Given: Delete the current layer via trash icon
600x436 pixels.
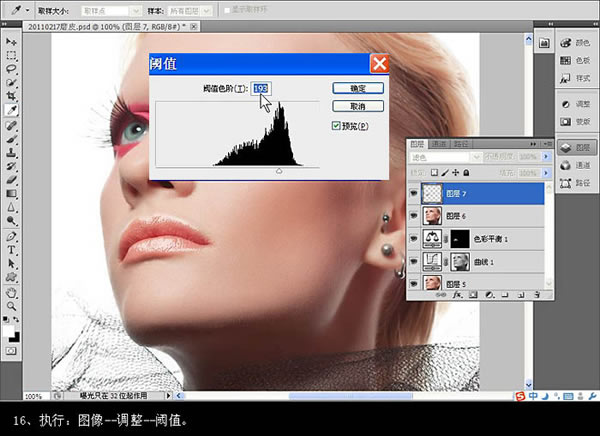Looking at the screenshot, I should click(x=537, y=295).
